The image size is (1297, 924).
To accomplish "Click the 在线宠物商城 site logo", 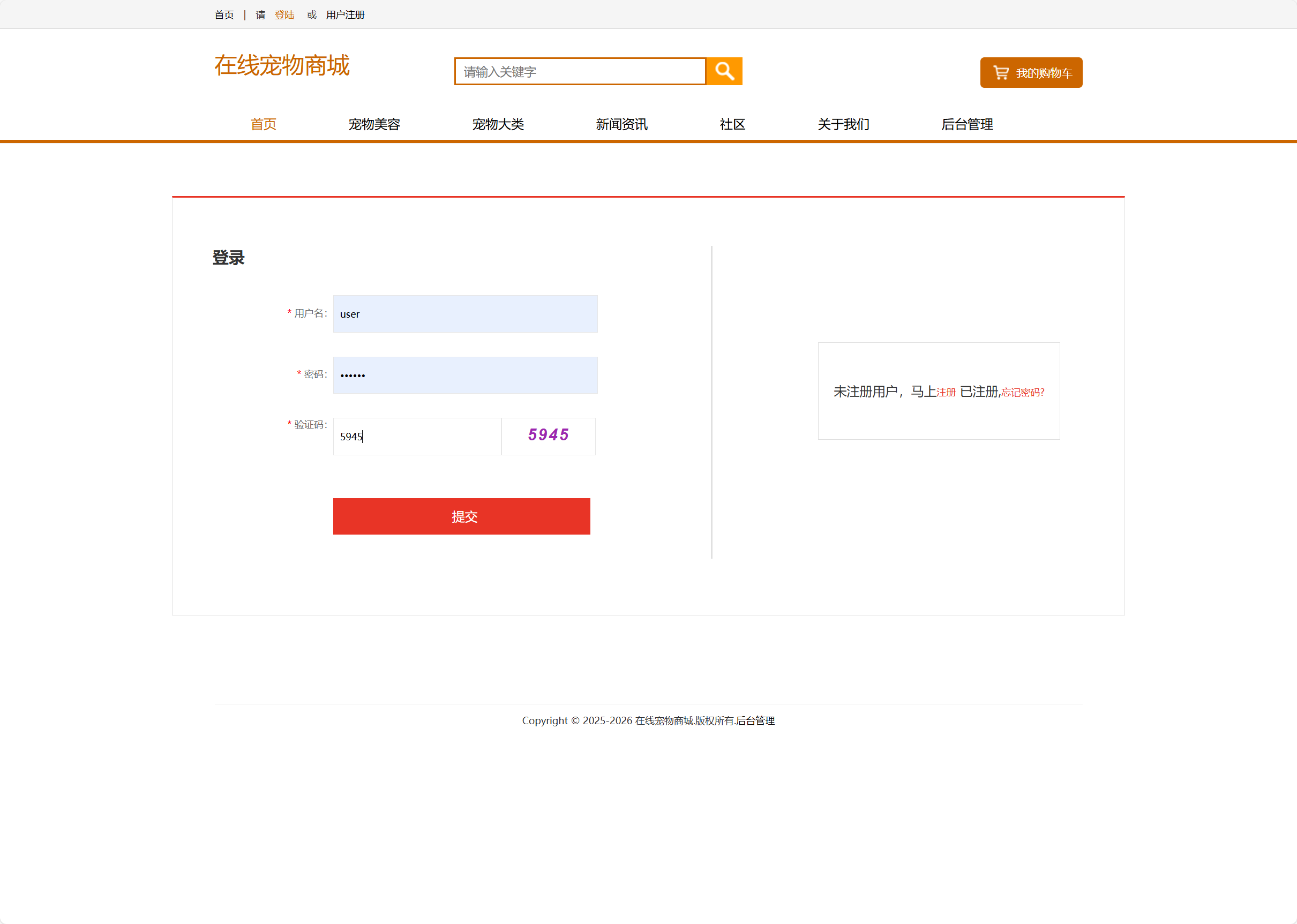I will point(282,66).
